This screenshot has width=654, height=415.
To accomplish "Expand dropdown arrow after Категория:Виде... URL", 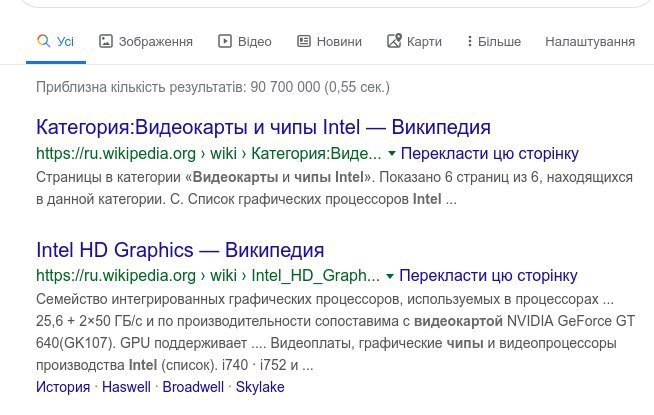I will [391, 153].
